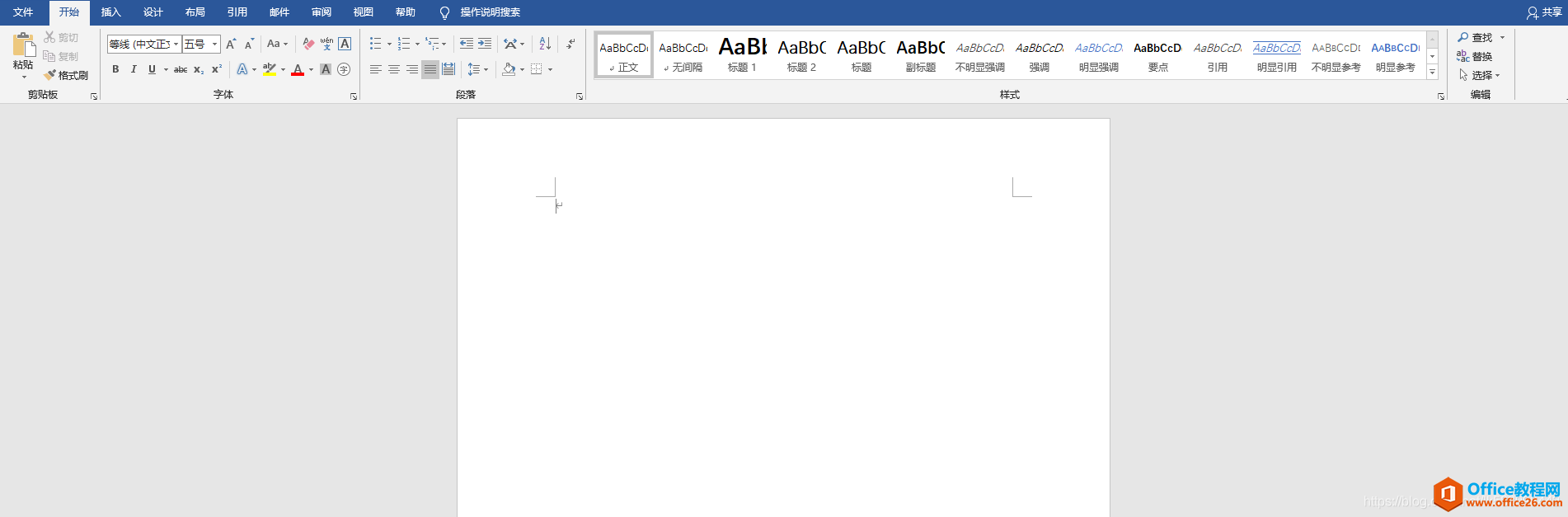Apply the 标题 1 heading style

742,55
